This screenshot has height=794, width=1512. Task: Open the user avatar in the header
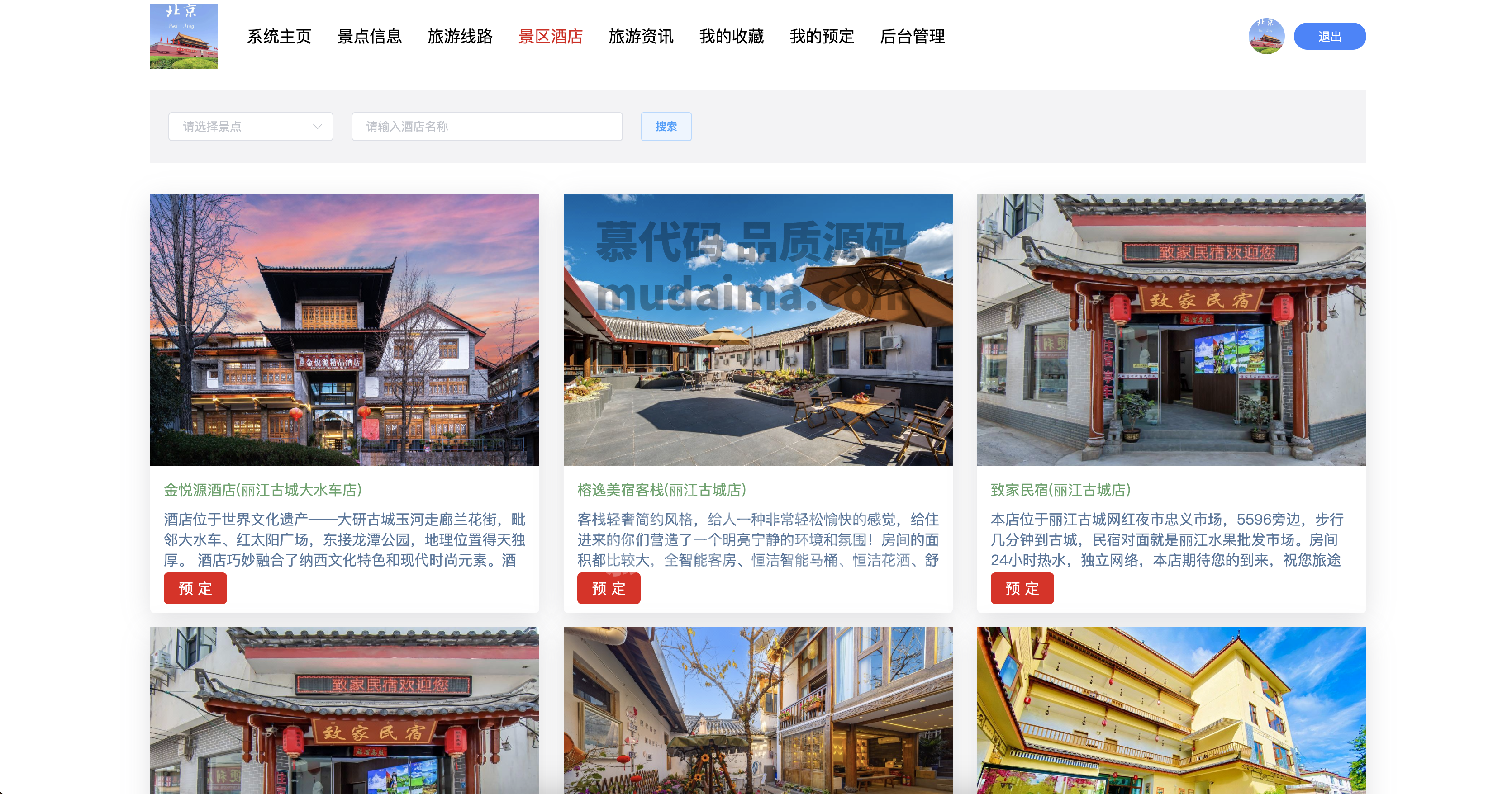pyautogui.click(x=1266, y=36)
